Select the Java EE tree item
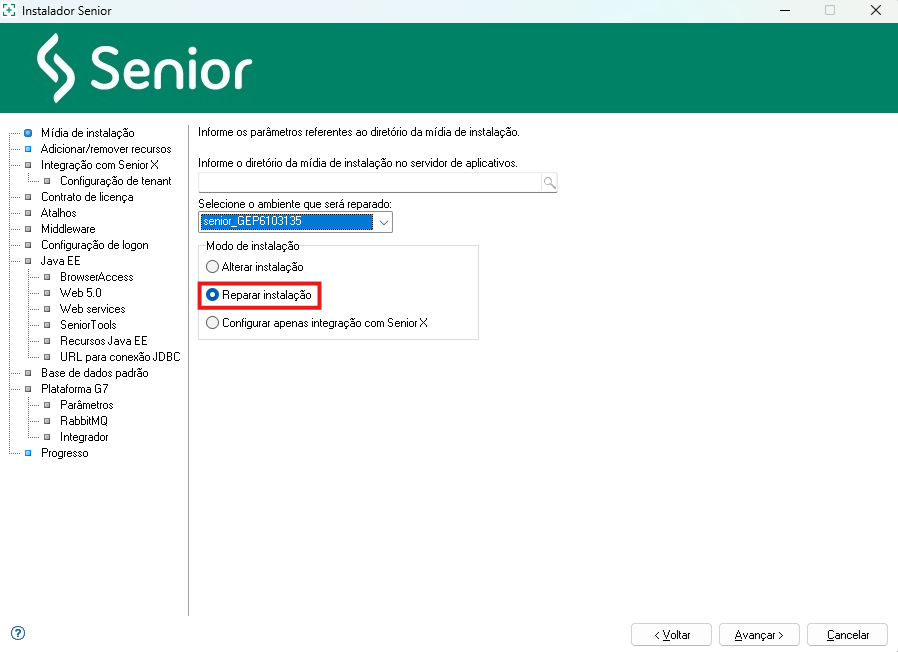Image resolution: width=898 pixels, height=652 pixels. tap(61, 261)
